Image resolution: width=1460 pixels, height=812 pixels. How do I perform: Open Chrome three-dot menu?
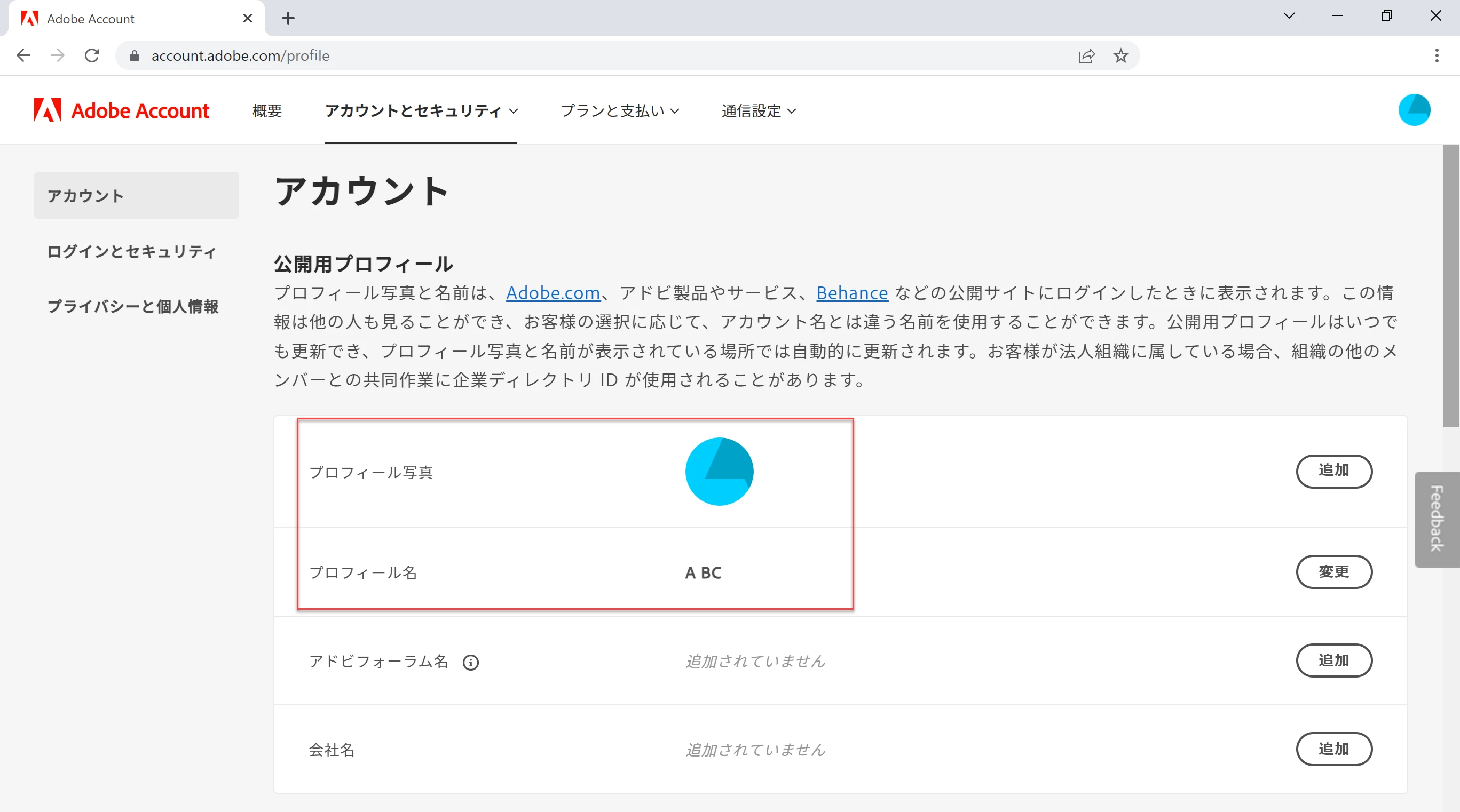click(1436, 55)
